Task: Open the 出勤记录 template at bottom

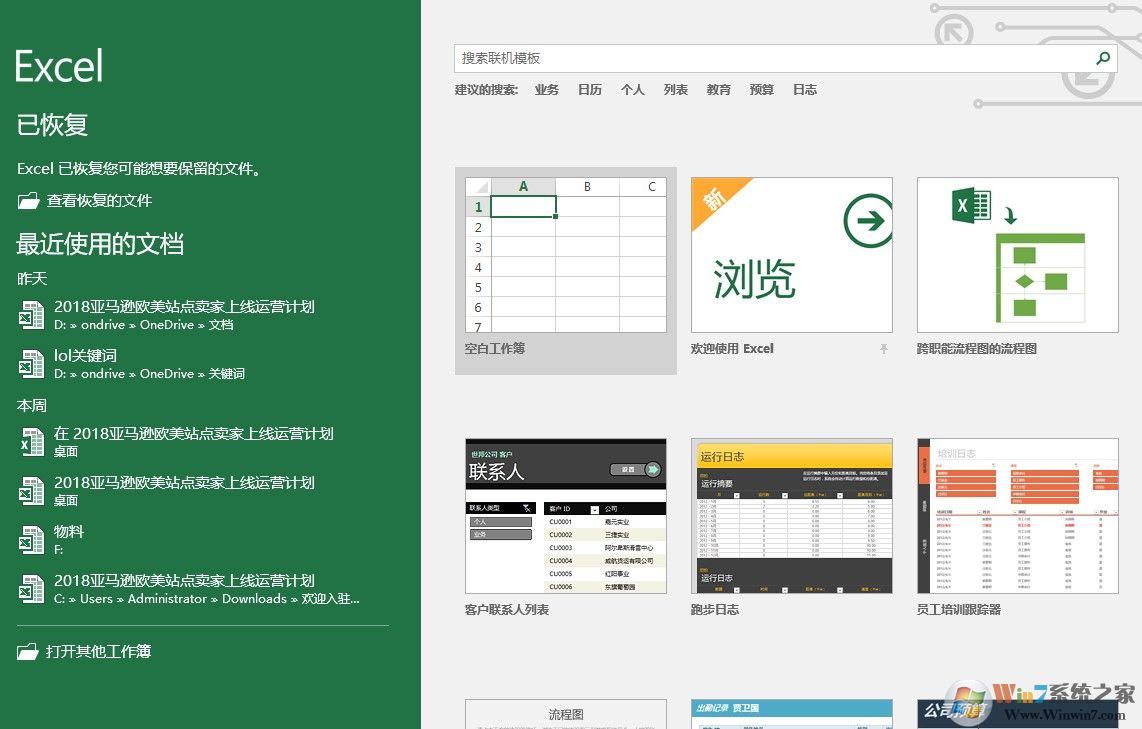Action: [792, 714]
